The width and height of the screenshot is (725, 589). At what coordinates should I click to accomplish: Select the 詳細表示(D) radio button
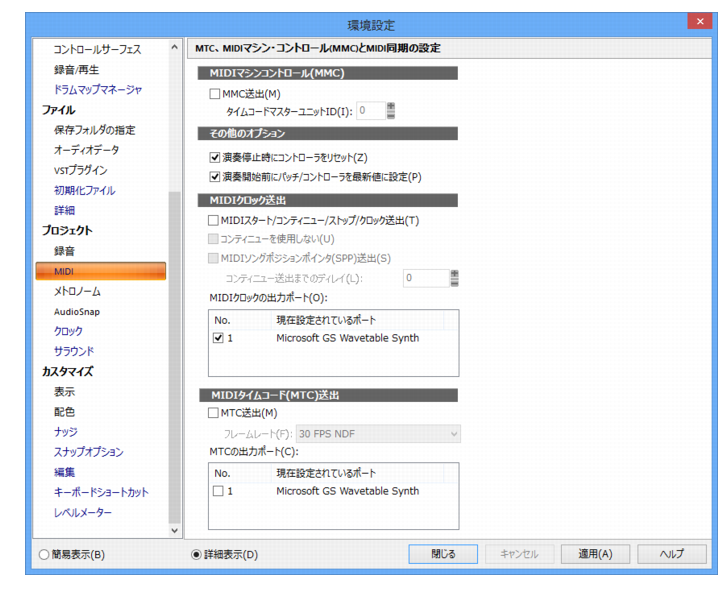(196, 554)
